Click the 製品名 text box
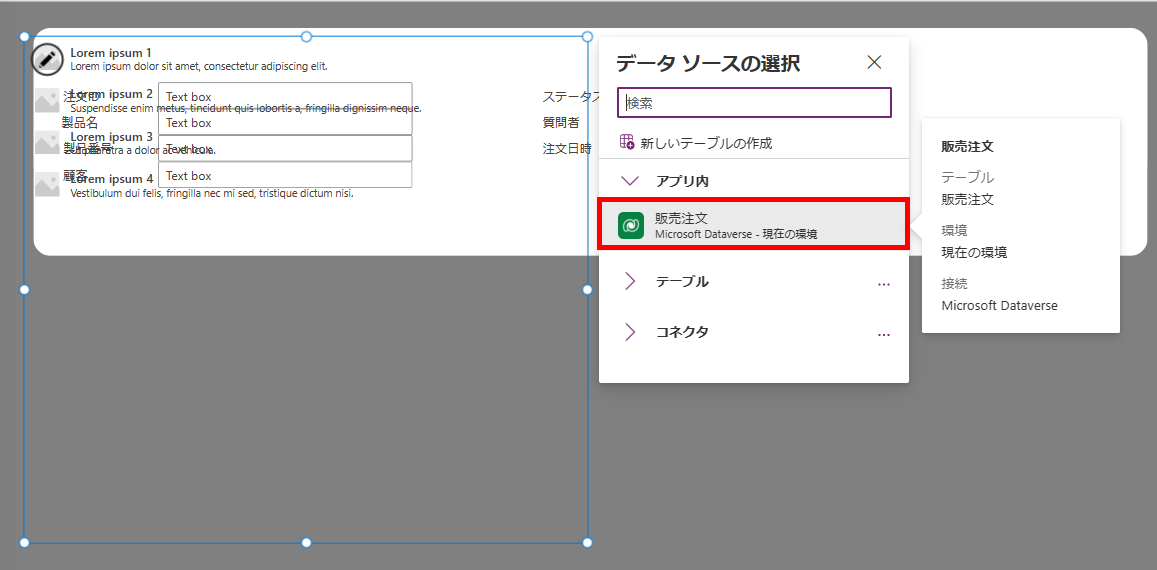Screen dimensions: 1157x570 click(285, 123)
